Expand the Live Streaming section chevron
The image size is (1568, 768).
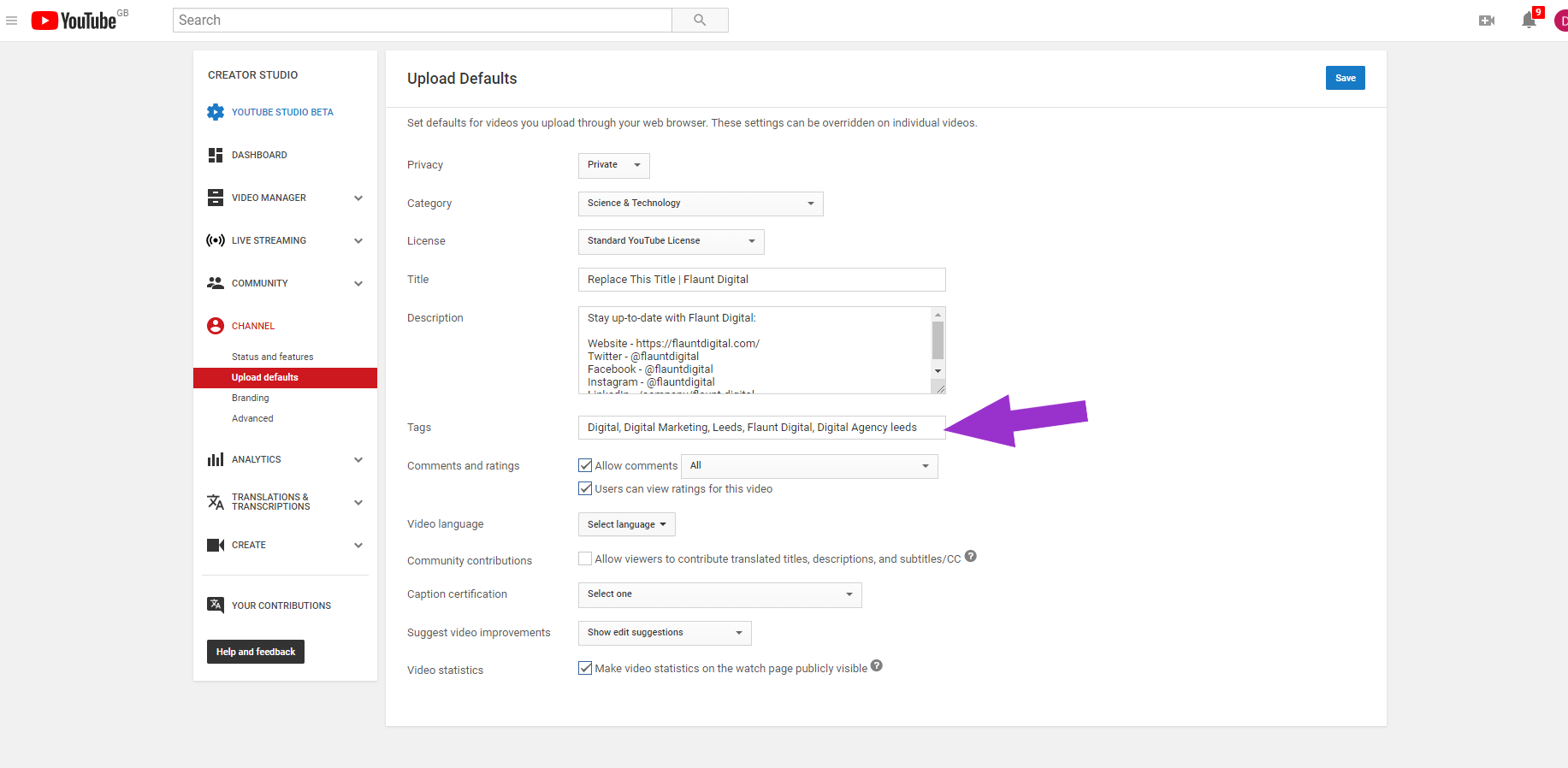[358, 240]
